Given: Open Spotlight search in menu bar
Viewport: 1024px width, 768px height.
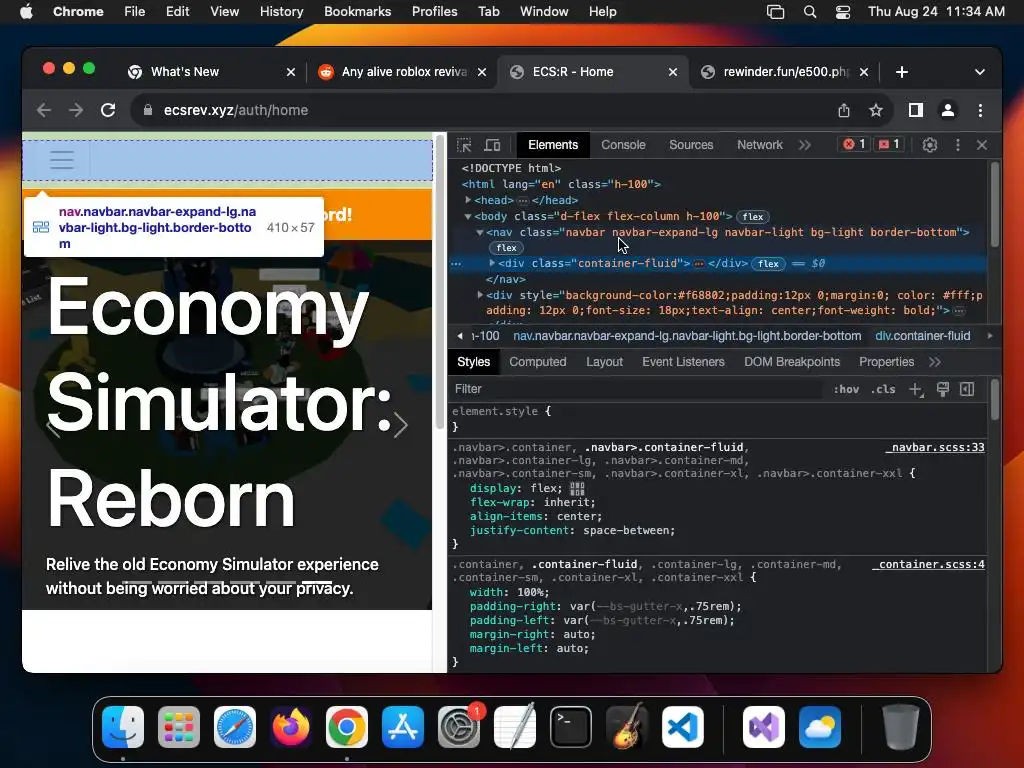Looking at the screenshot, I should [x=810, y=11].
